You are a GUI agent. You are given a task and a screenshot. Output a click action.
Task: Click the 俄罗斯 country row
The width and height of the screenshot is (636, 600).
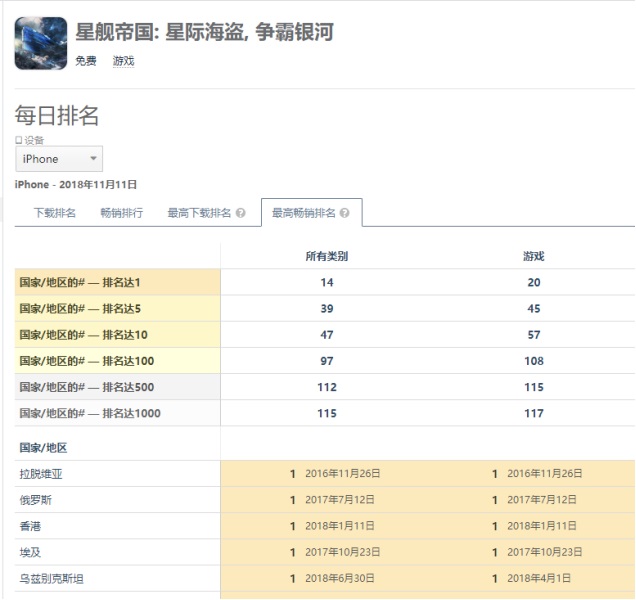(x=40, y=499)
